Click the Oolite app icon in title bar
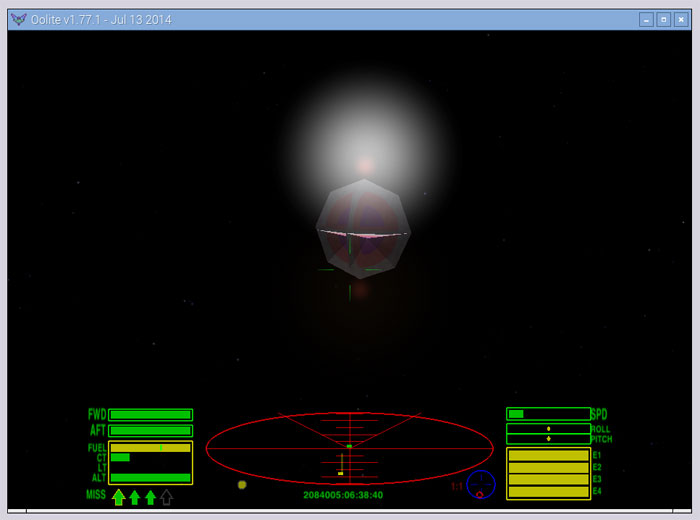The height and width of the screenshot is (520, 700). [19, 20]
